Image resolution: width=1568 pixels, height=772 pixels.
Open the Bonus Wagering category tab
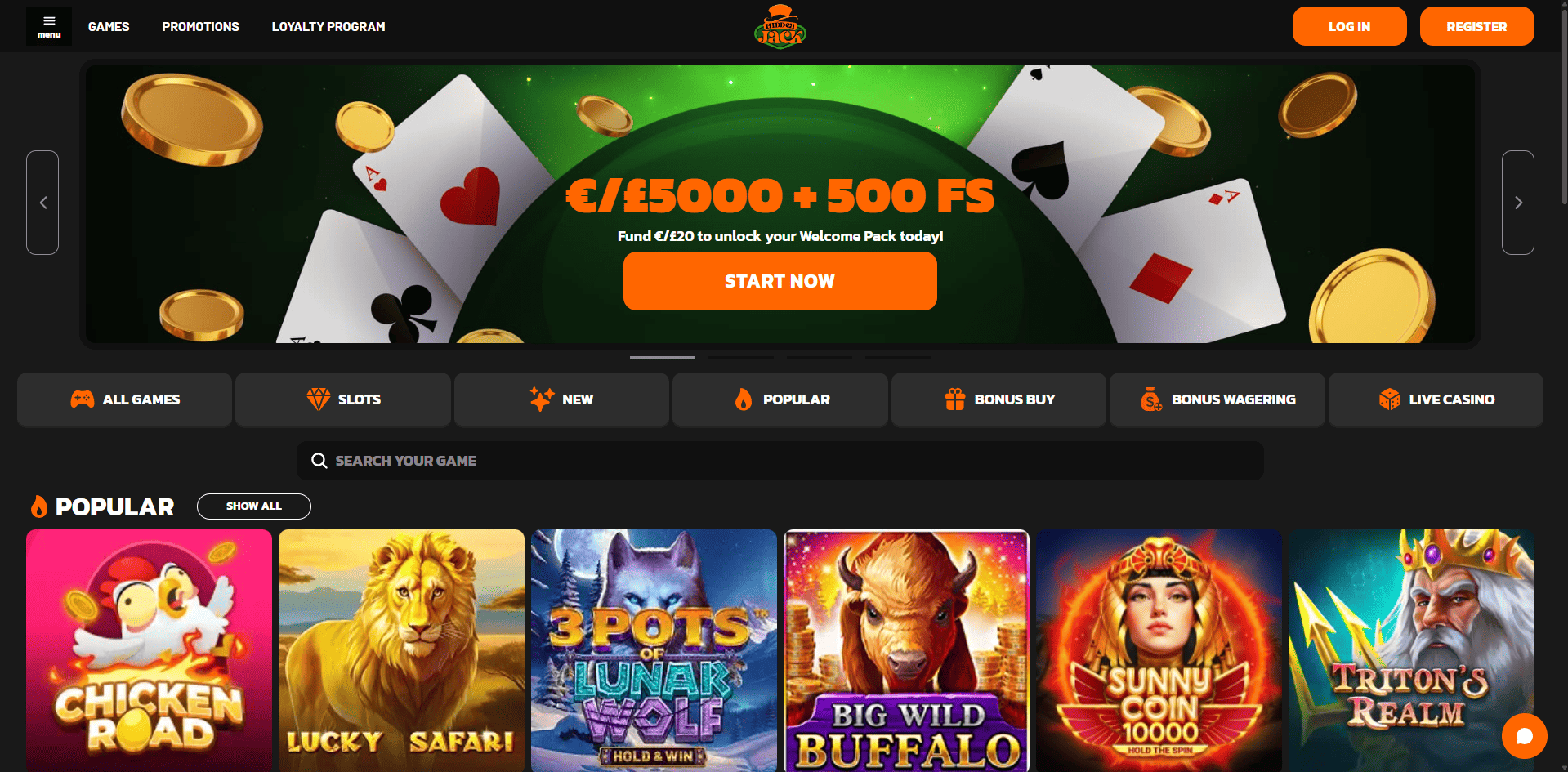(1217, 399)
